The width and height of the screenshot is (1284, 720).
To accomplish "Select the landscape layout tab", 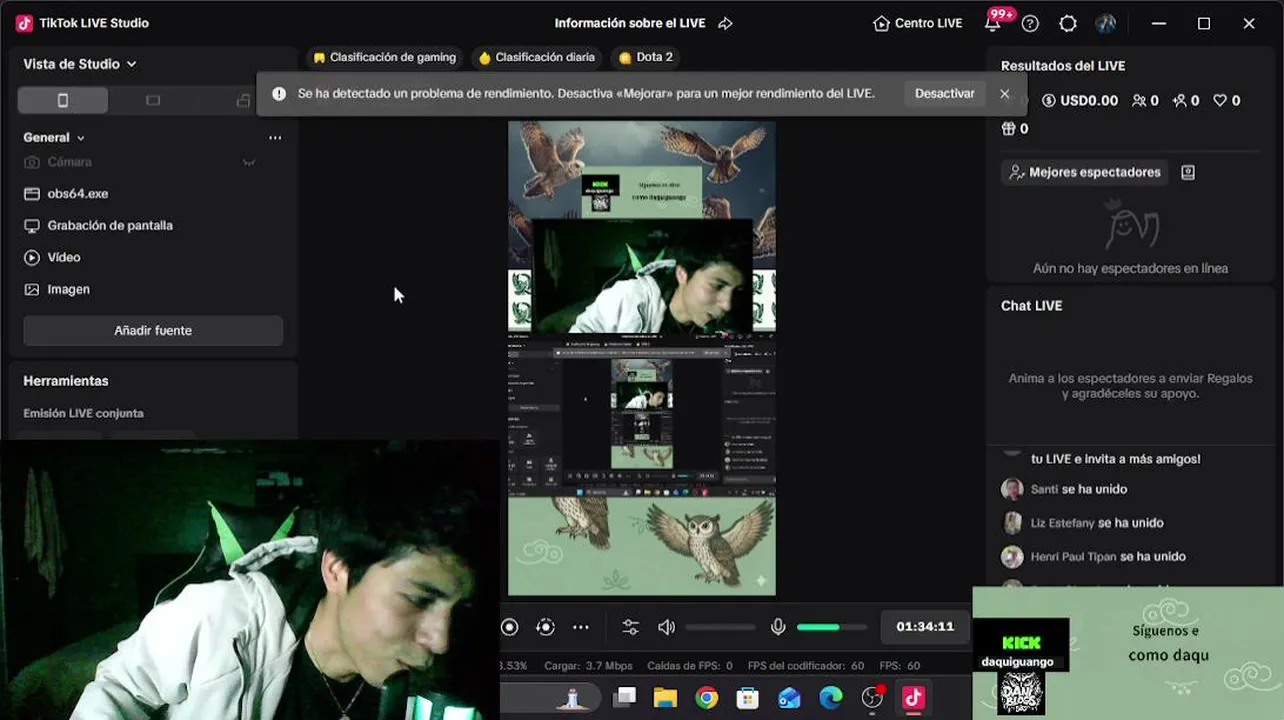I will [x=153, y=100].
